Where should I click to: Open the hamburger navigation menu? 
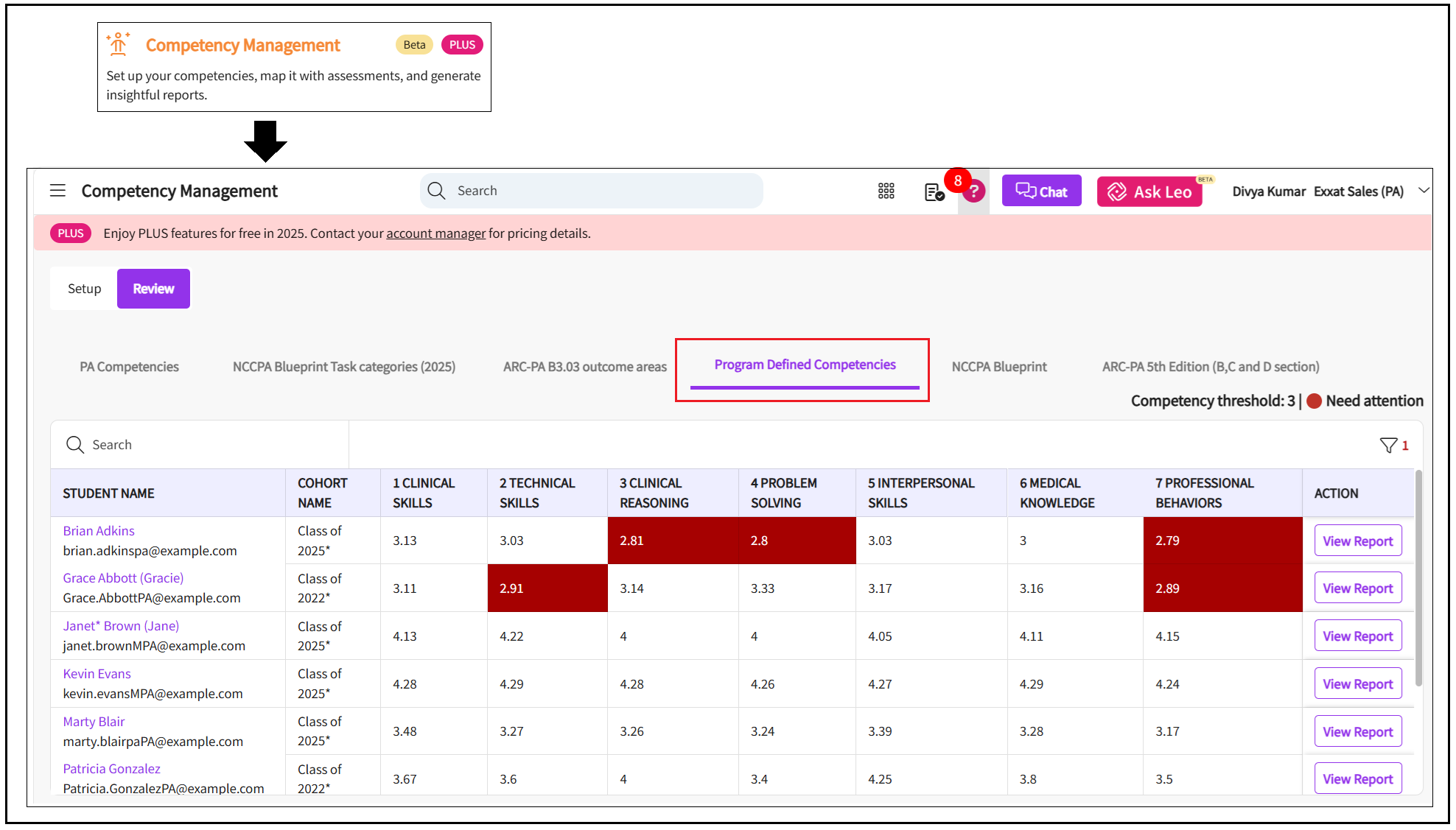[x=57, y=191]
